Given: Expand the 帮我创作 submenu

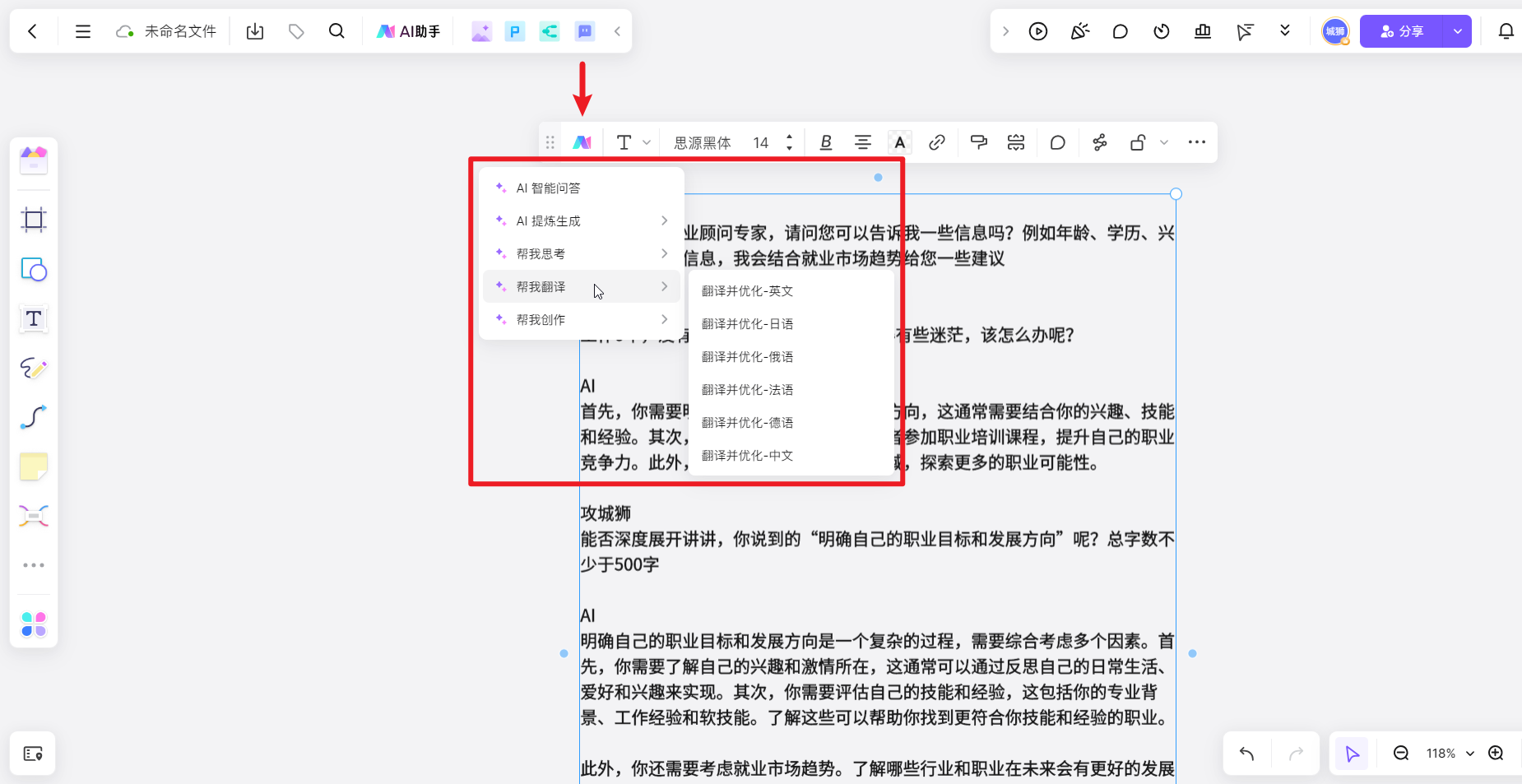Looking at the screenshot, I should pos(581,319).
